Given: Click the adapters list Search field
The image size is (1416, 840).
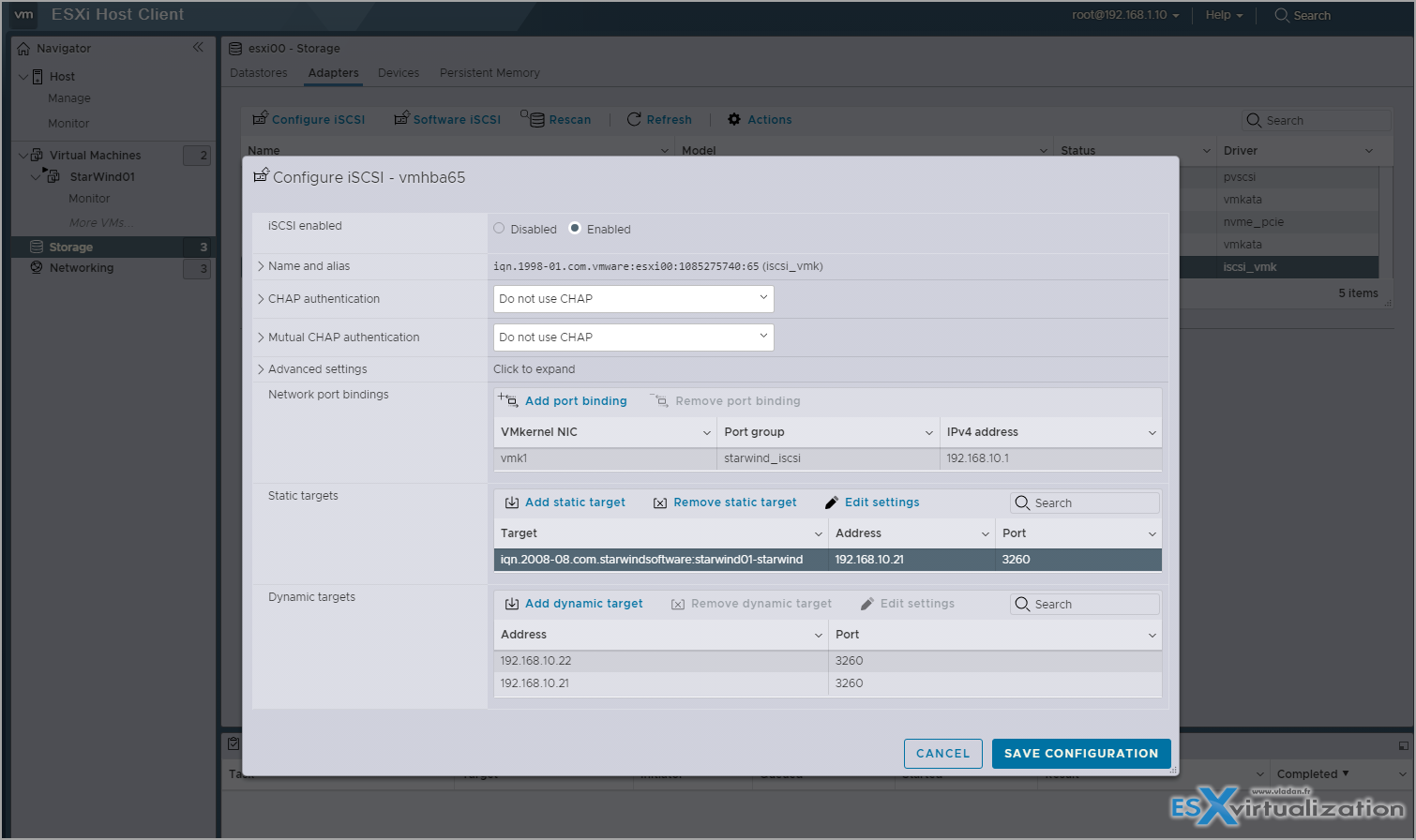Looking at the screenshot, I should point(1317,120).
